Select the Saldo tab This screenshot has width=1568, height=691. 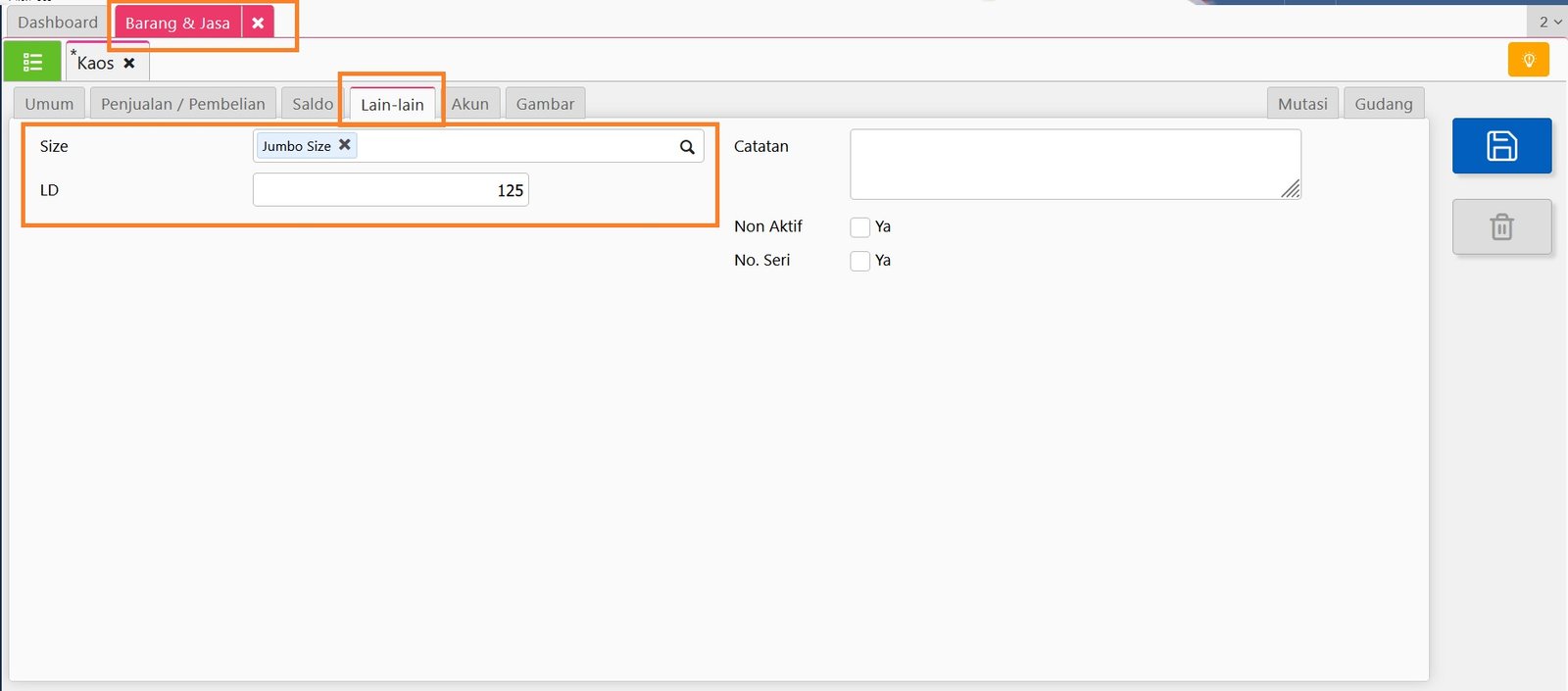(312, 104)
